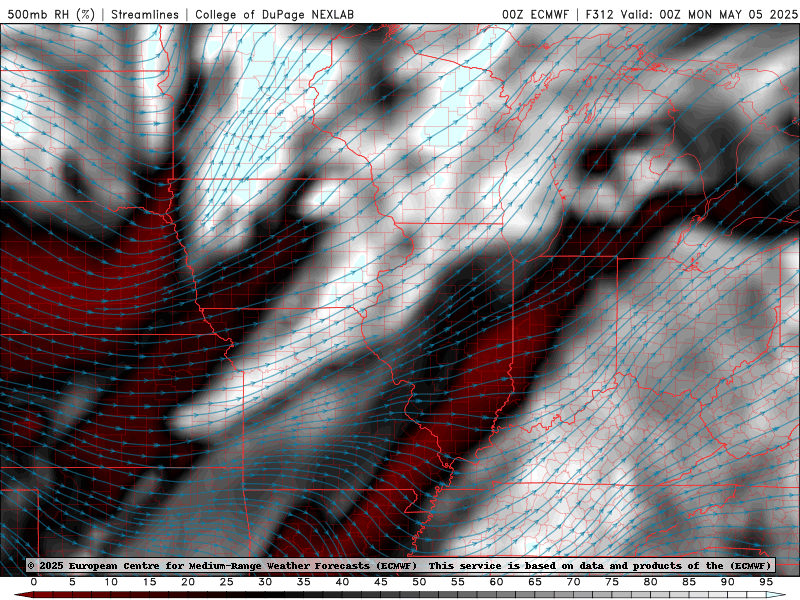Click the 30 label on RH scale
The width and height of the screenshot is (800, 600).
(265, 582)
